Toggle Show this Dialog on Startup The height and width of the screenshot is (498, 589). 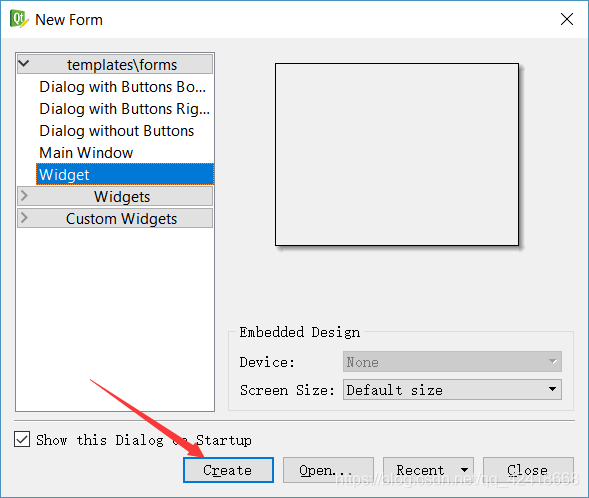pos(22,439)
